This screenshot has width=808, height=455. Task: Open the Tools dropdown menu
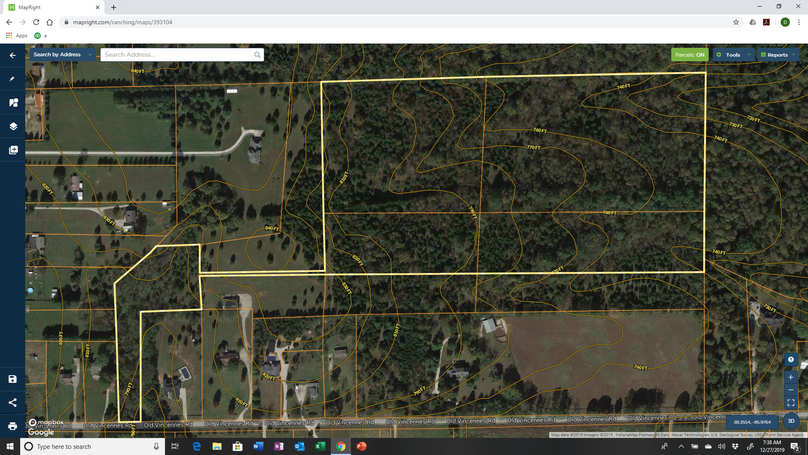tap(733, 55)
